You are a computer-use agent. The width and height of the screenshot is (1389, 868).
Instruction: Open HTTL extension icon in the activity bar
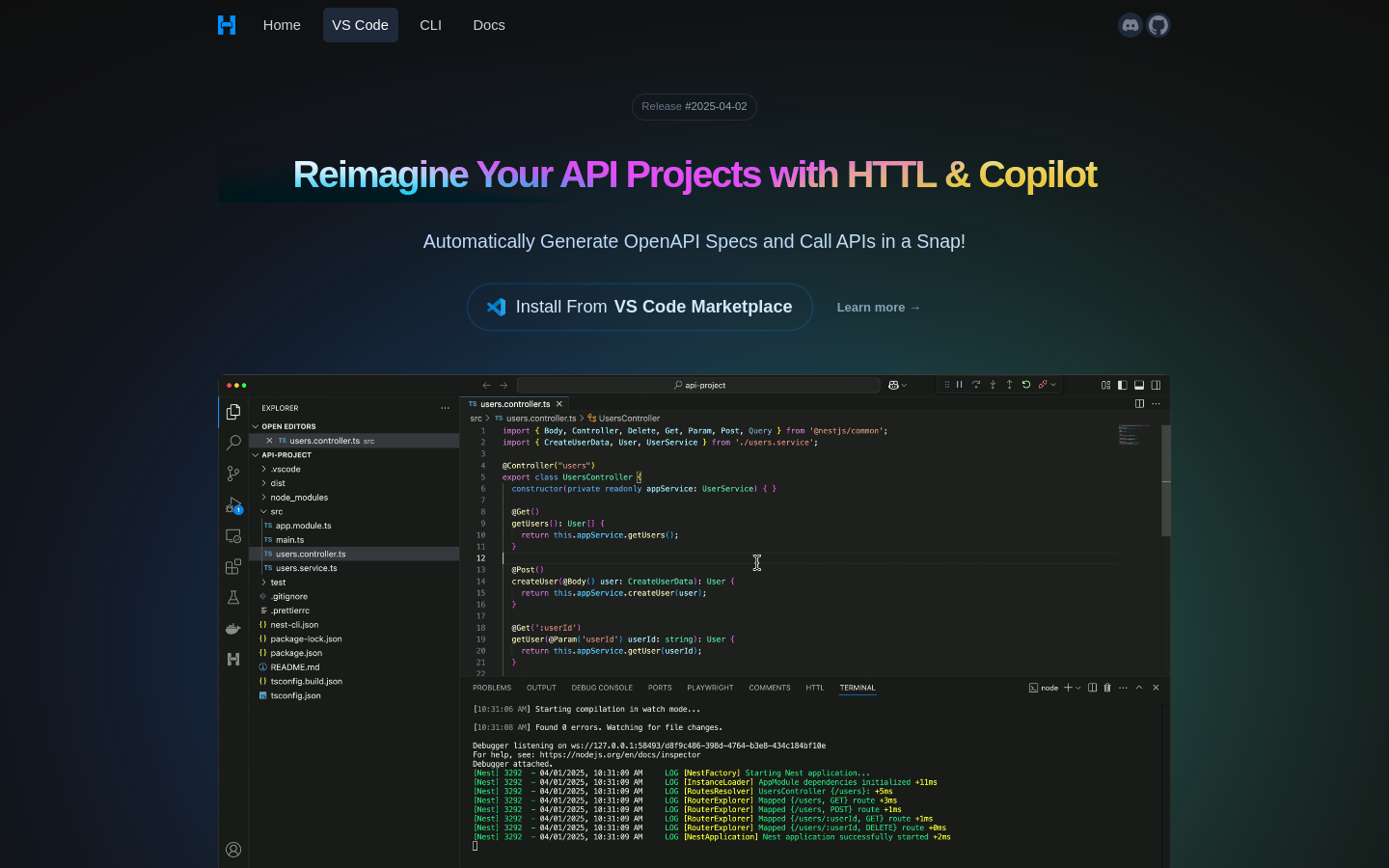(233, 660)
